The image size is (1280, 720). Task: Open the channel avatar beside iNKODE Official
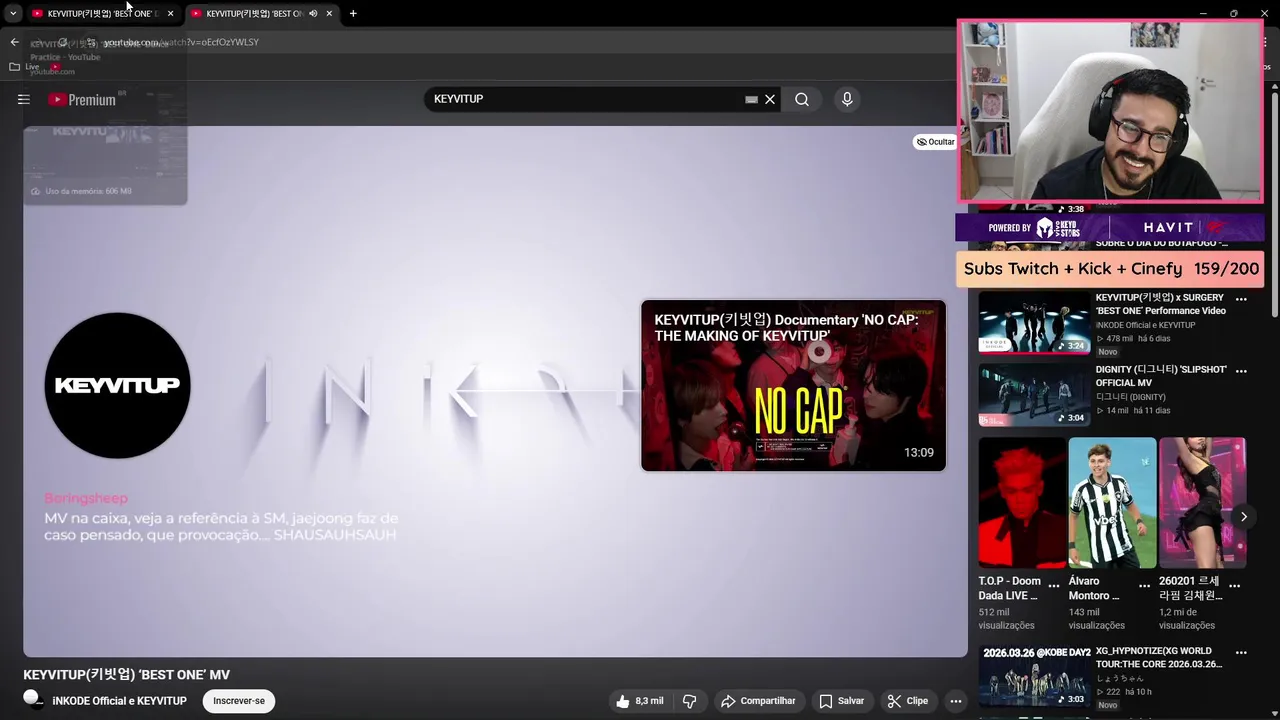pos(33,700)
